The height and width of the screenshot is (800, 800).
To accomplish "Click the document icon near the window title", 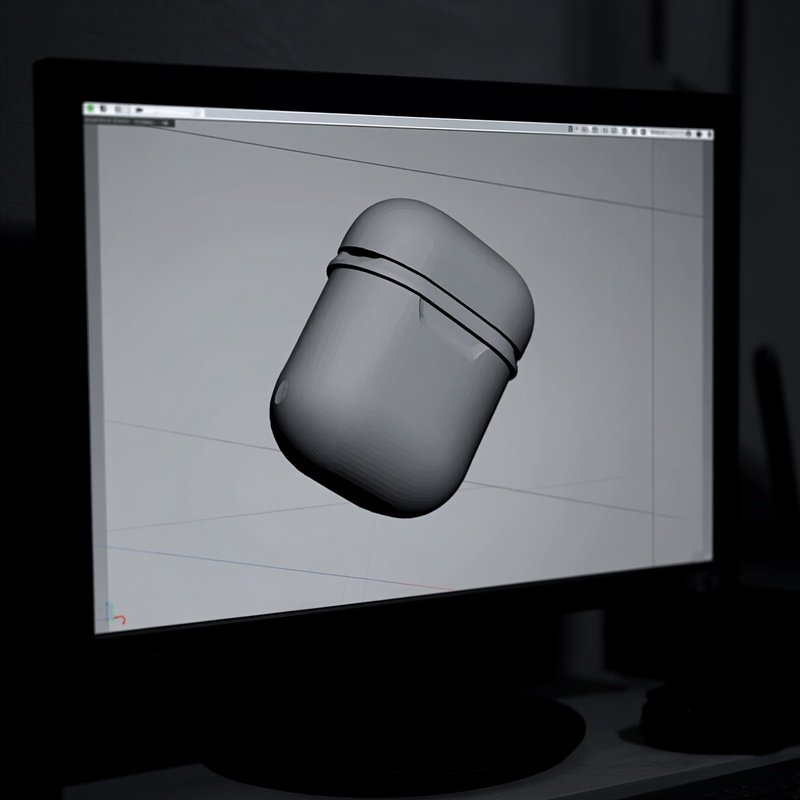I will click(x=102, y=107).
